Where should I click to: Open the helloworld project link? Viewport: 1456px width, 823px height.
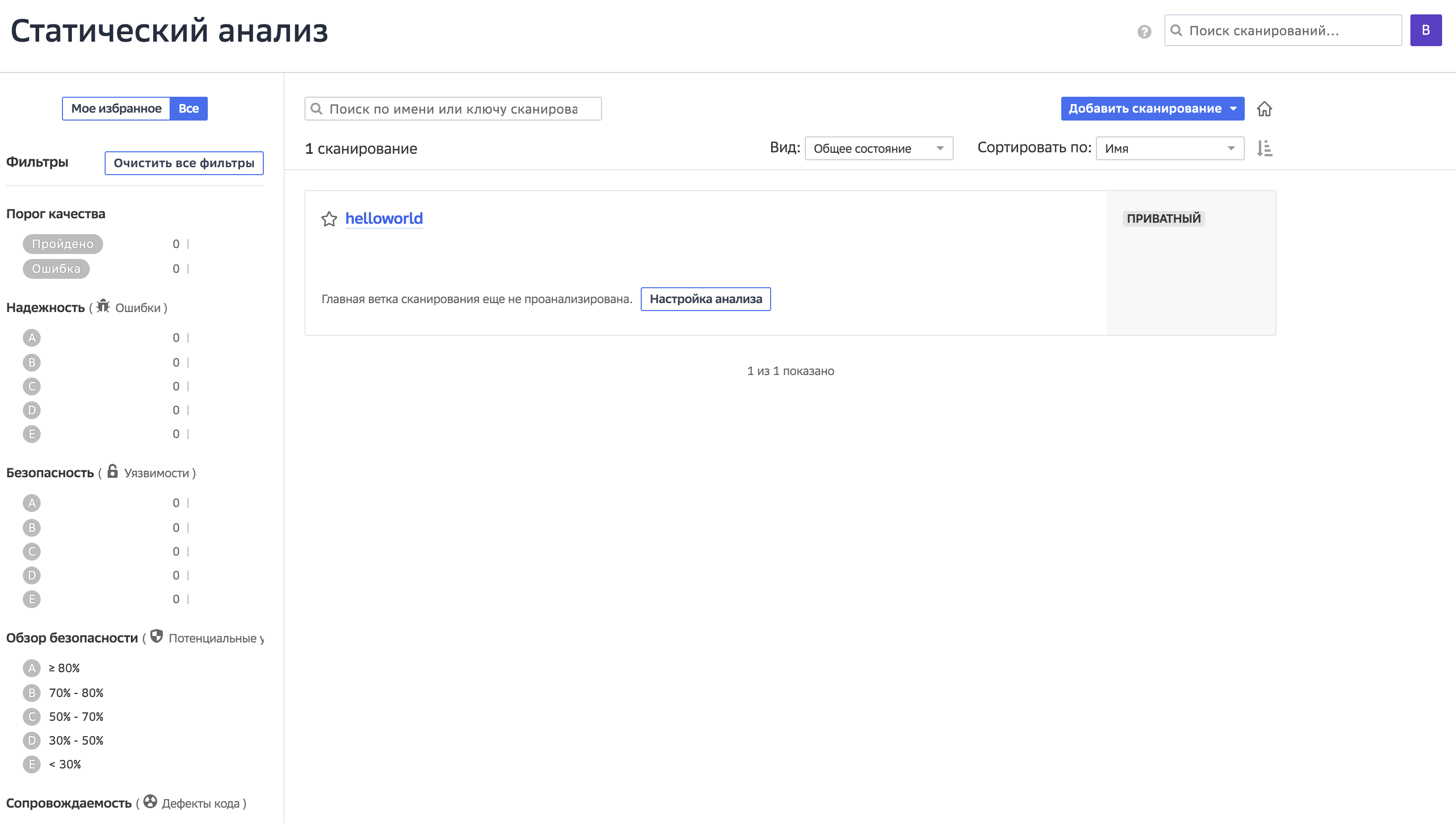384,219
